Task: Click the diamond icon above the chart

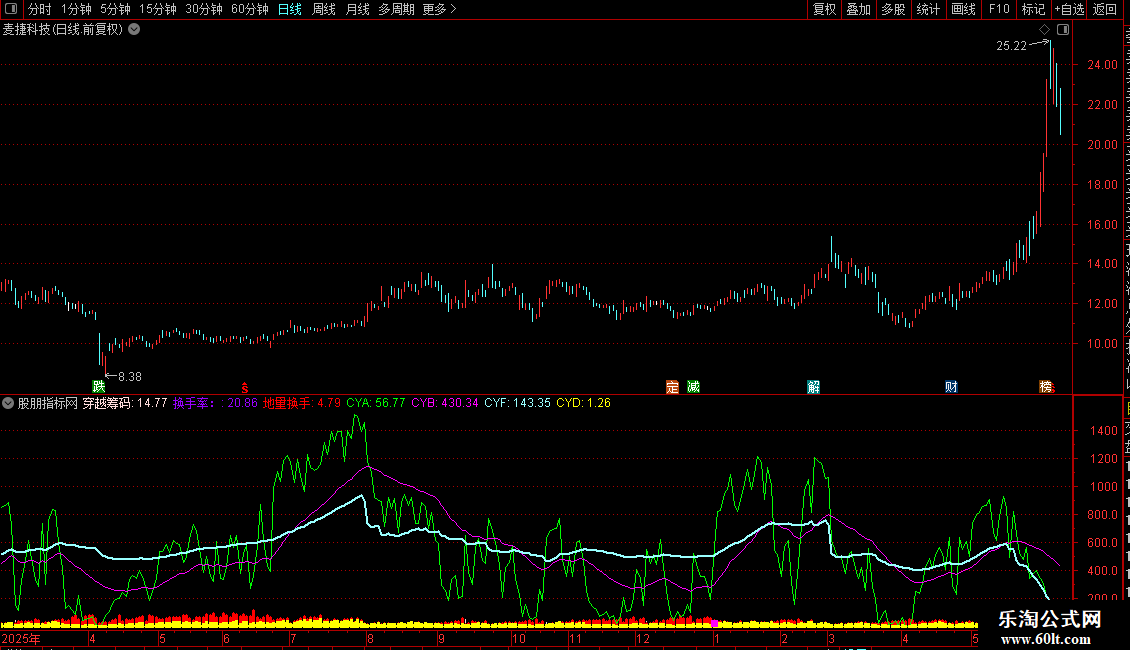Action: [1044, 30]
